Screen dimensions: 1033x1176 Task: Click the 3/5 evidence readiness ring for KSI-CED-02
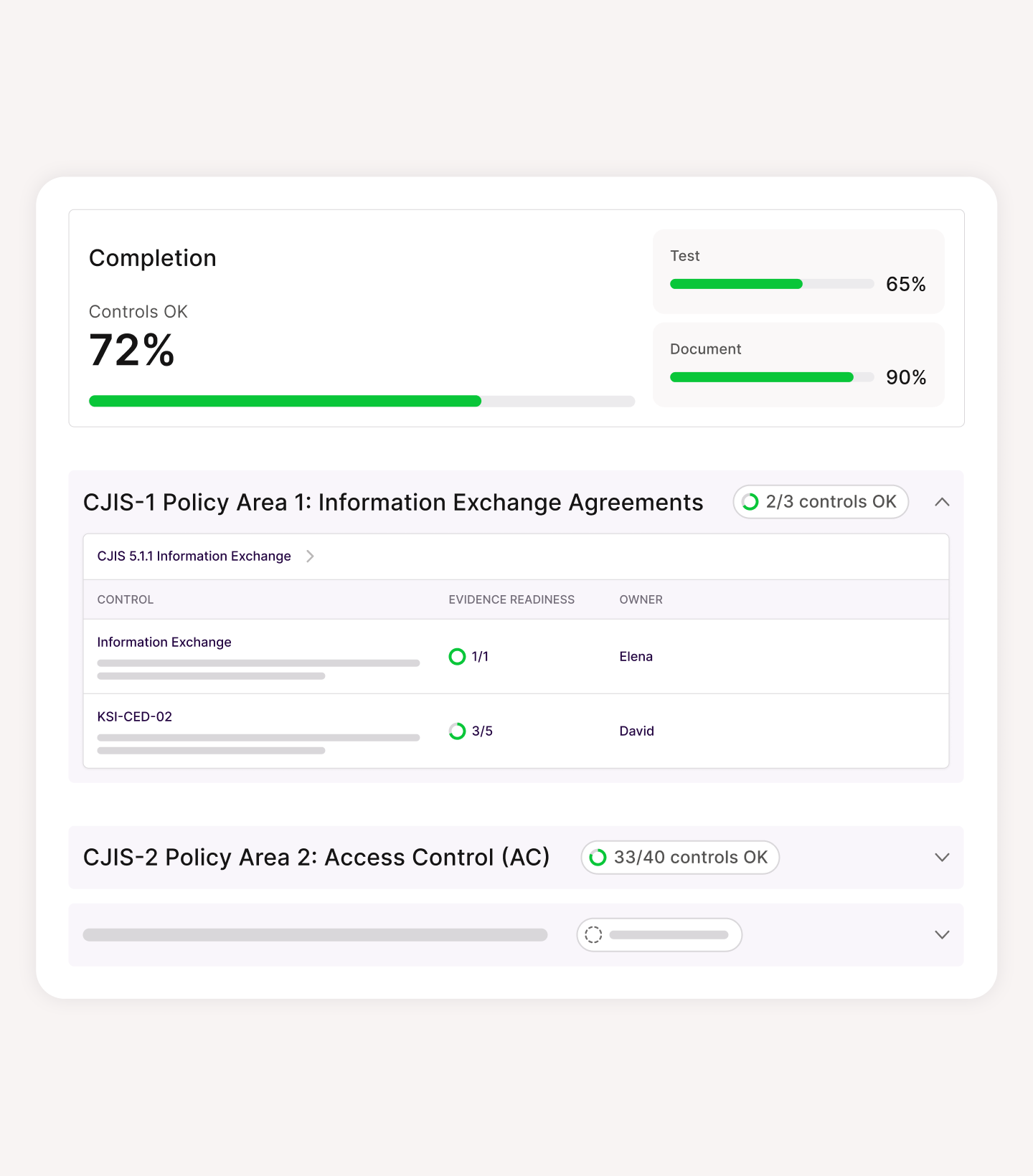click(x=457, y=731)
